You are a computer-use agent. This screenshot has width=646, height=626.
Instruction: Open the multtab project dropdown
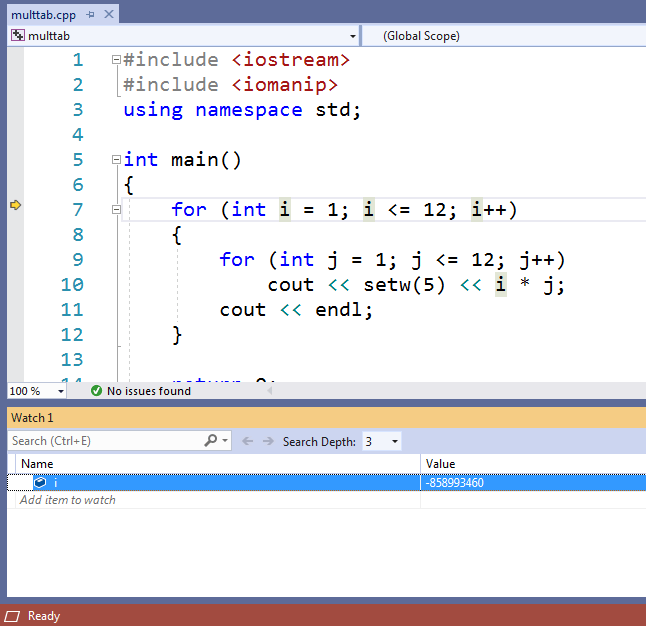coord(353,36)
